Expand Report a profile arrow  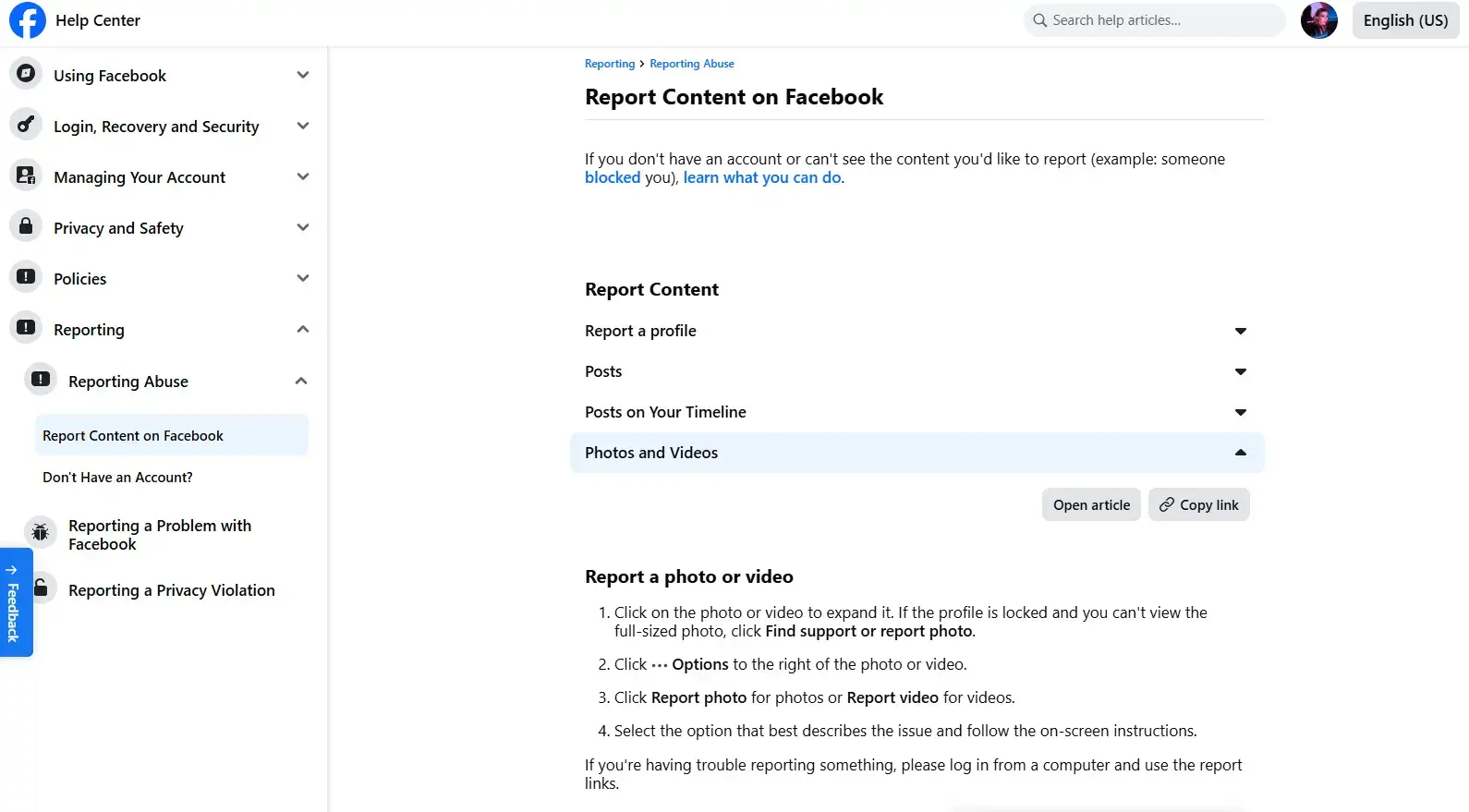tap(1241, 331)
